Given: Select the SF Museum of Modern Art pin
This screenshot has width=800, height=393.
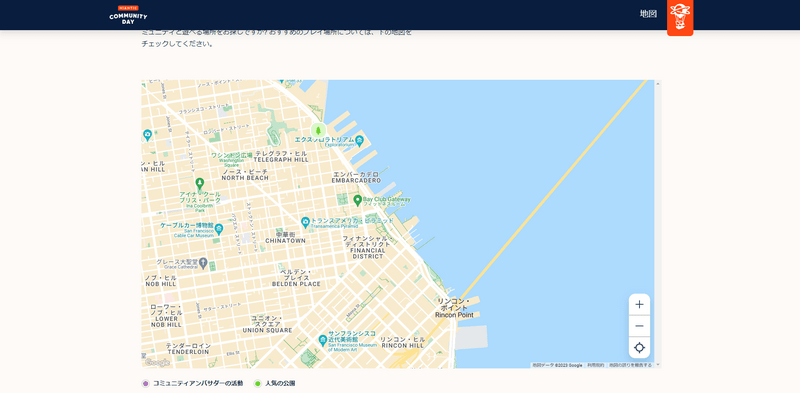Looking at the screenshot, I should tap(322, 340).
